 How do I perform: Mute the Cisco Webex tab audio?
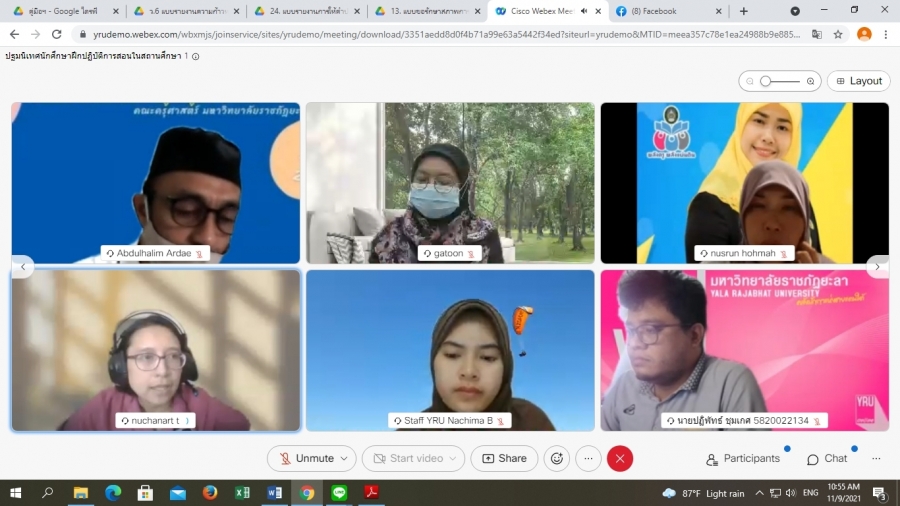point(583,11)
